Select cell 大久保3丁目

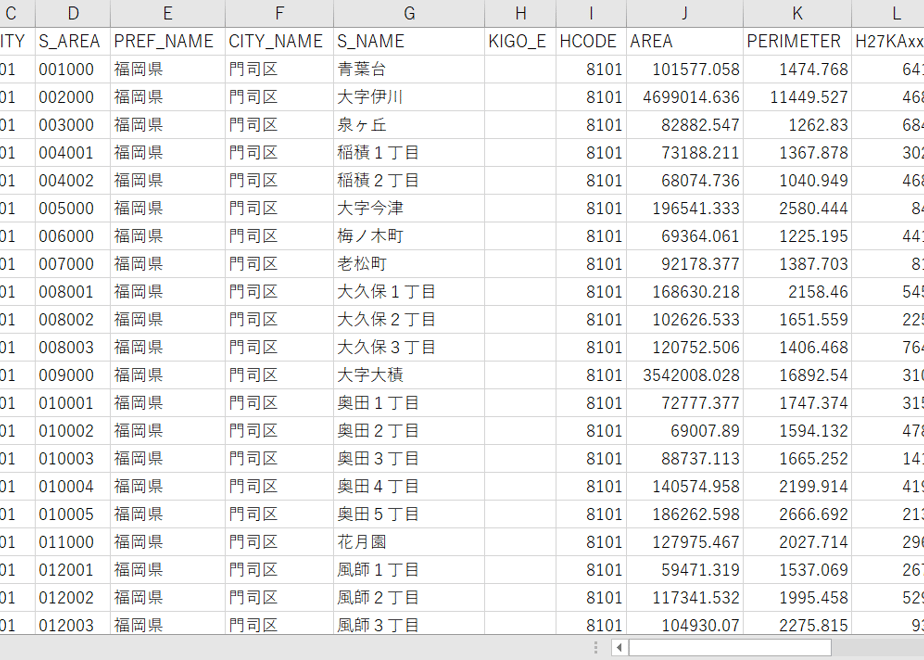pos(409,347)
